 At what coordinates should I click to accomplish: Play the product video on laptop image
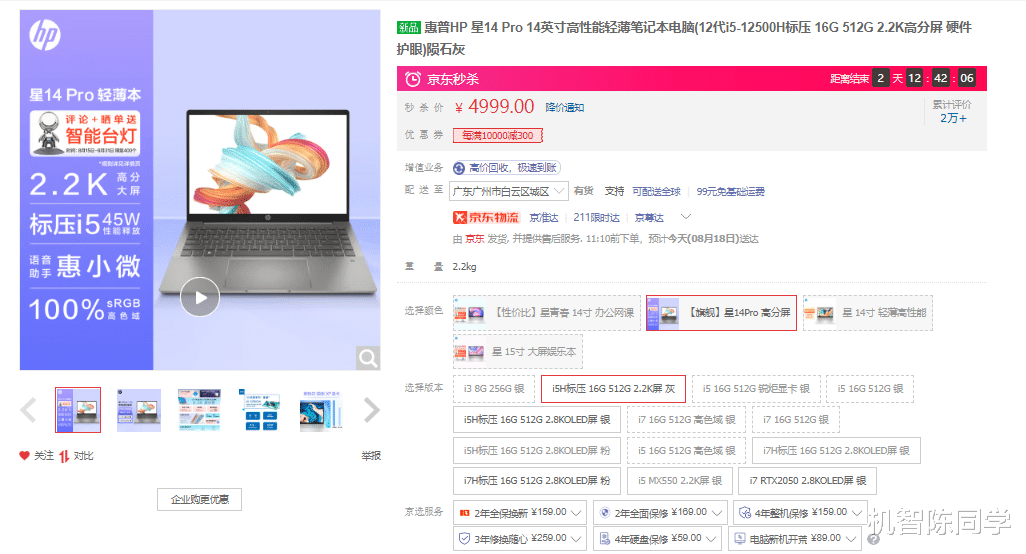click(x=200, y=297)
